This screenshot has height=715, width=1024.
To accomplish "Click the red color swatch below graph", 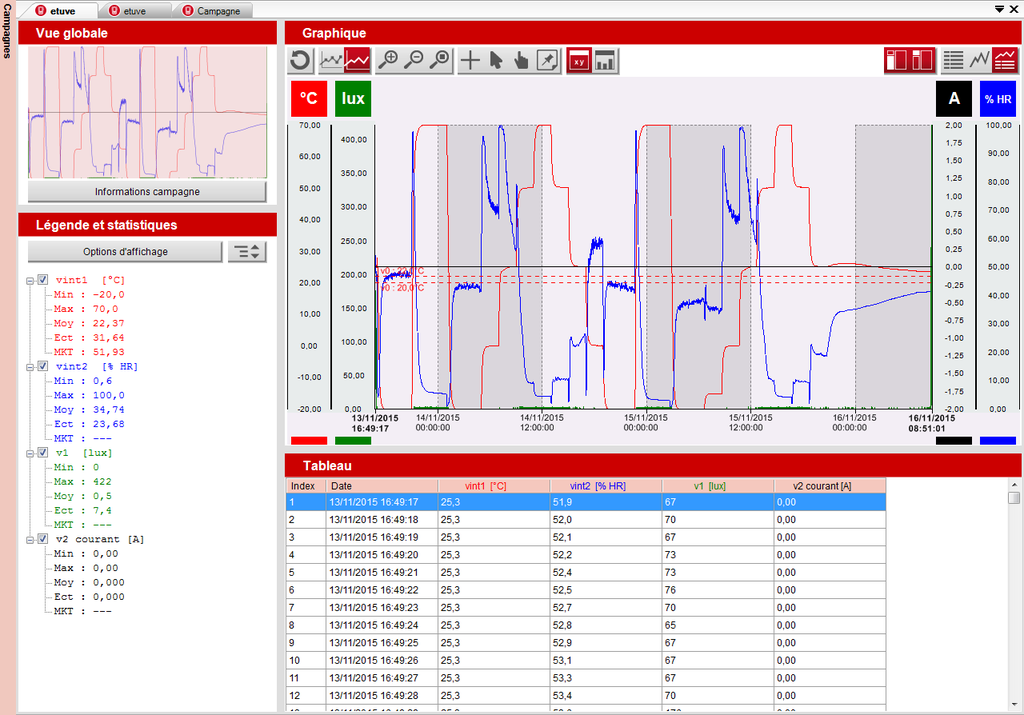I will tap(308, 441).
